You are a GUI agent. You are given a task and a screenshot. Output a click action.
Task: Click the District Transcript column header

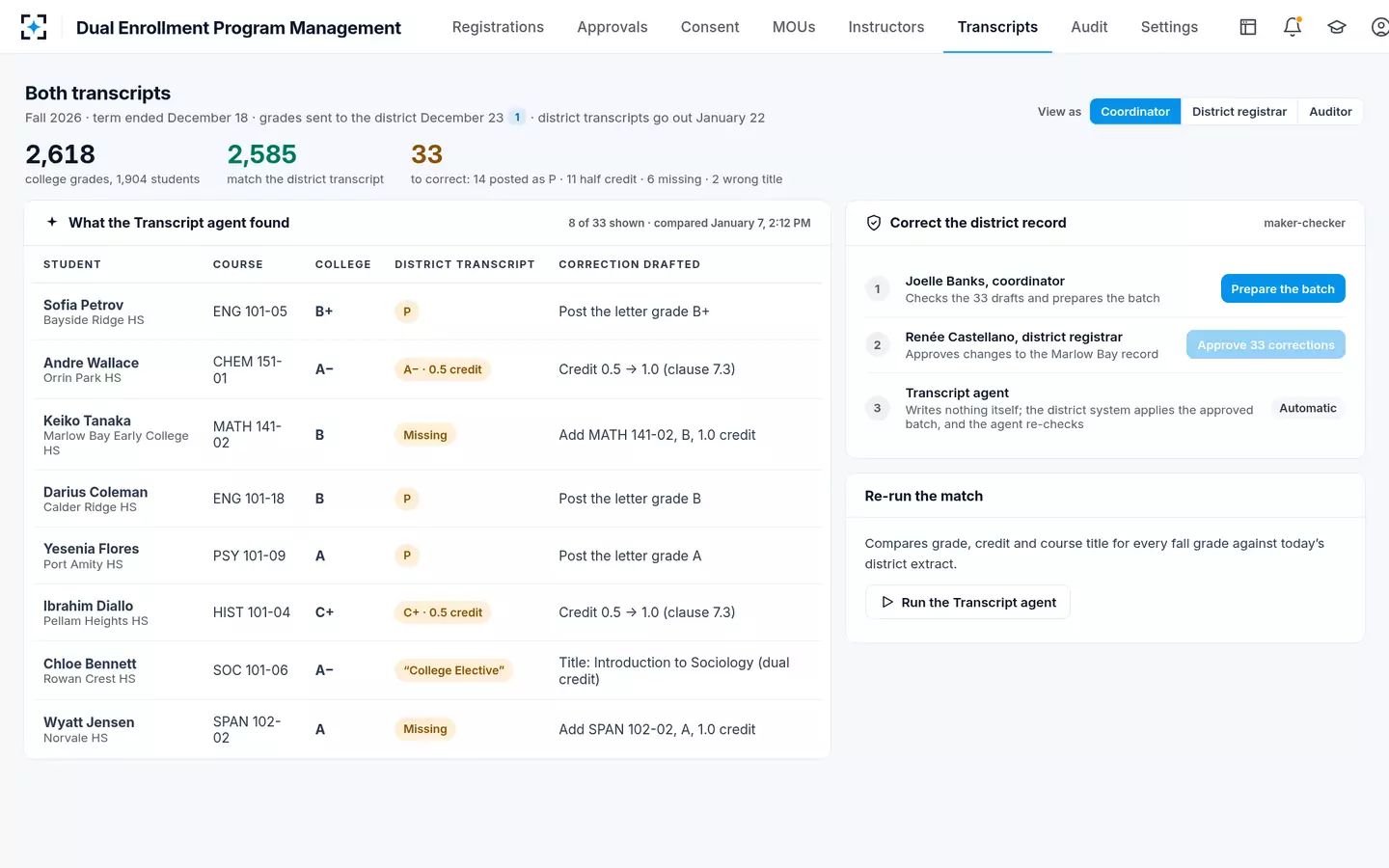tap(465, 264)
